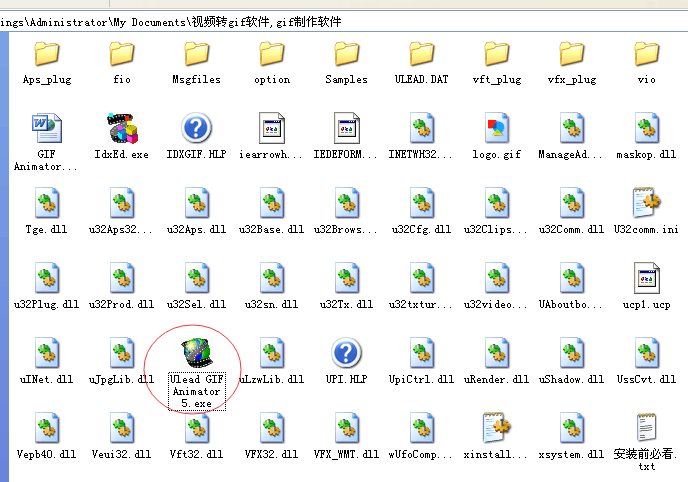
Task: Select u32Sel.dll file
Action: (197, 278)
